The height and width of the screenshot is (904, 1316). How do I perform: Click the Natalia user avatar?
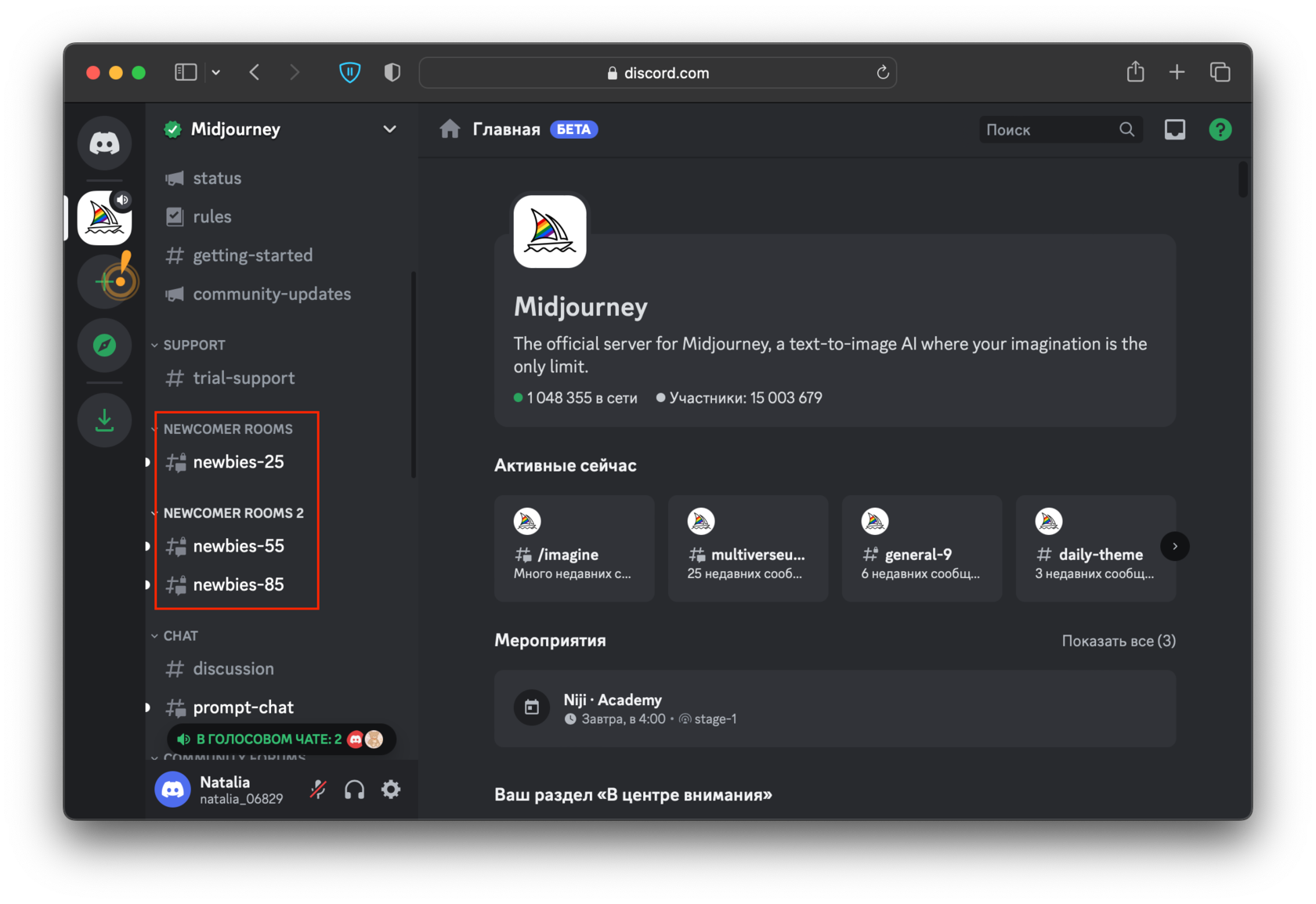(173, 789)
